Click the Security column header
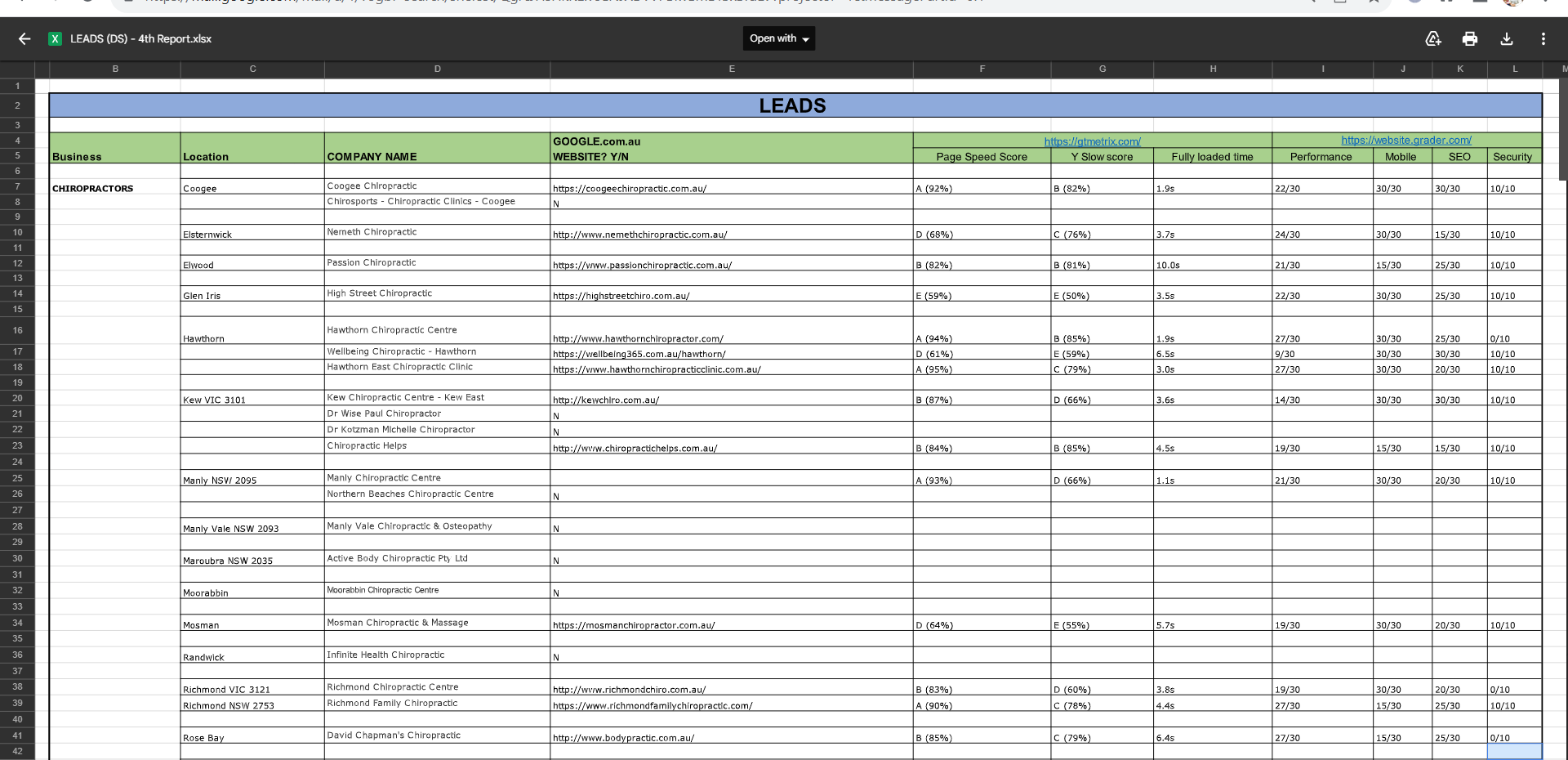This screenshot has height=760, width=1568. [x=1514, y=157]
